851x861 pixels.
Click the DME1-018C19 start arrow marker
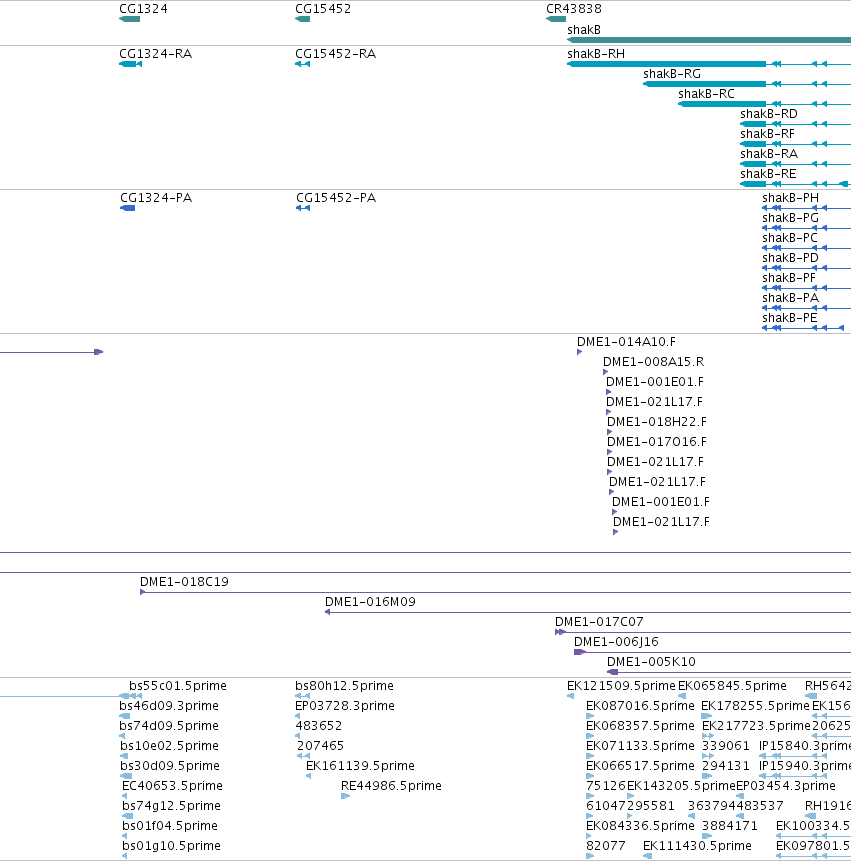coord(143,592)
